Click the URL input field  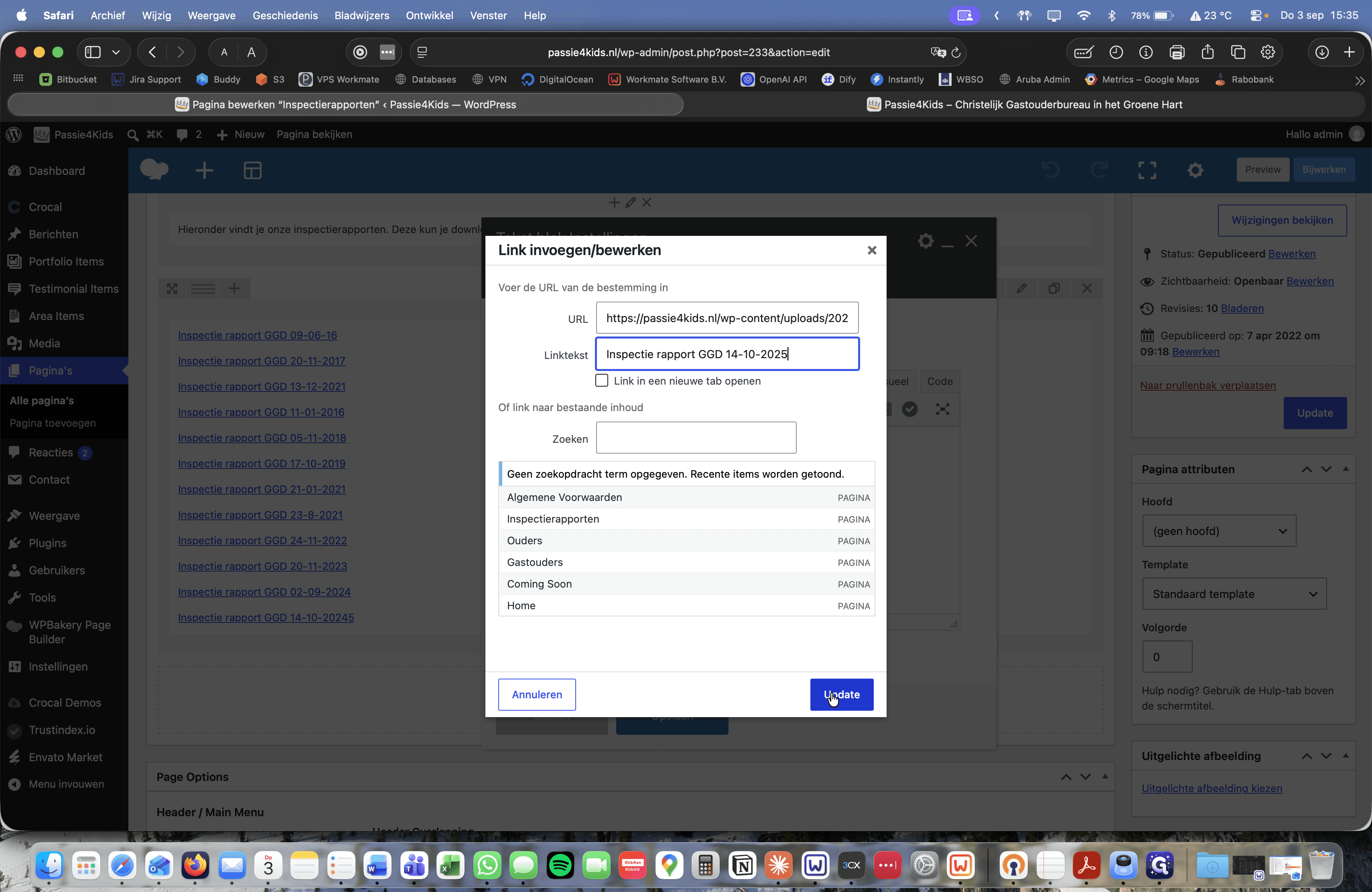(727, 318)
